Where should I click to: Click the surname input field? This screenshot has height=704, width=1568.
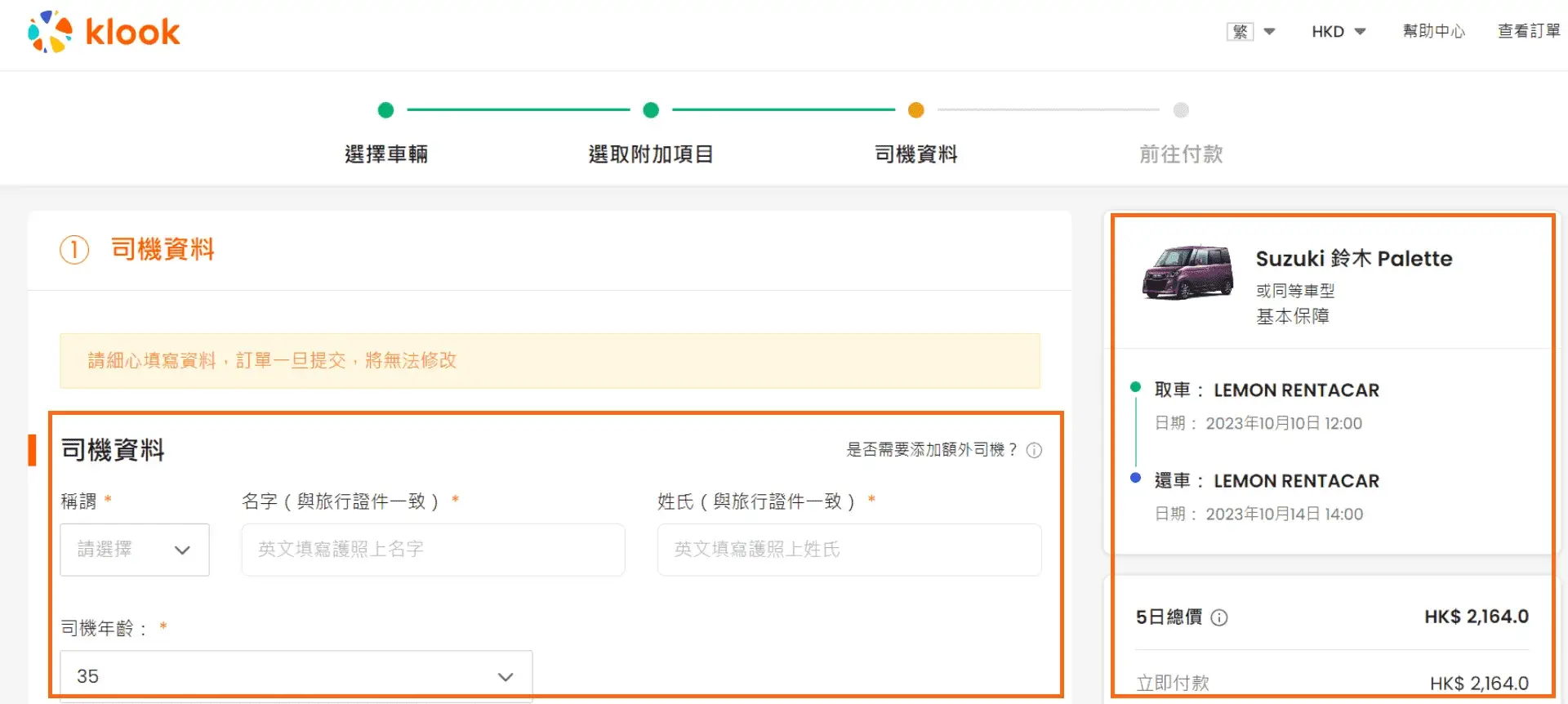point(849,550)
